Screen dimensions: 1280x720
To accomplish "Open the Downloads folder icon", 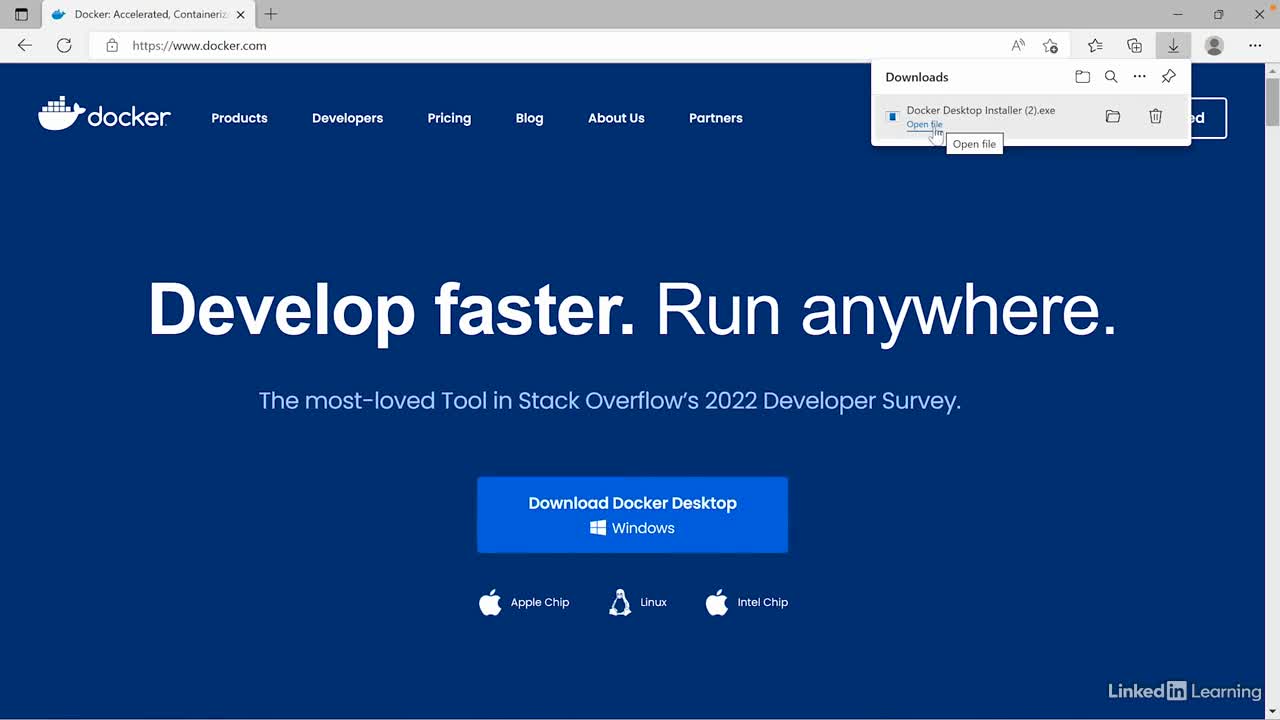I will [x=1082, y=77].
